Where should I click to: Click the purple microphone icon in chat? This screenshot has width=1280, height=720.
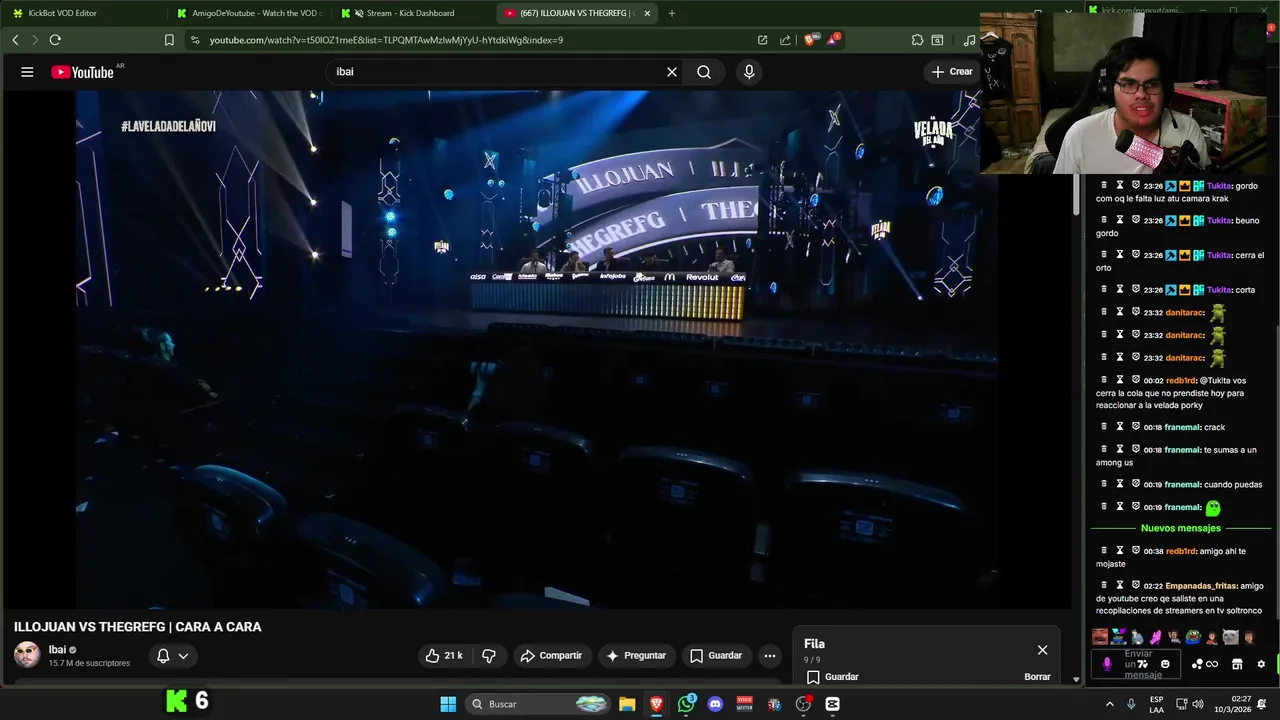point(1107,664)
